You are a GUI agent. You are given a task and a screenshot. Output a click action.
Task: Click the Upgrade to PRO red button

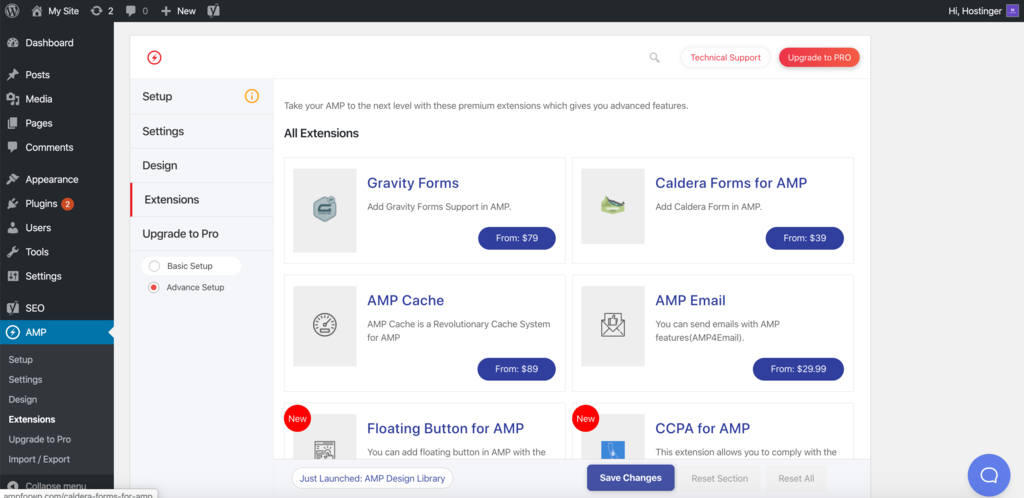click(x=819, y=57)
